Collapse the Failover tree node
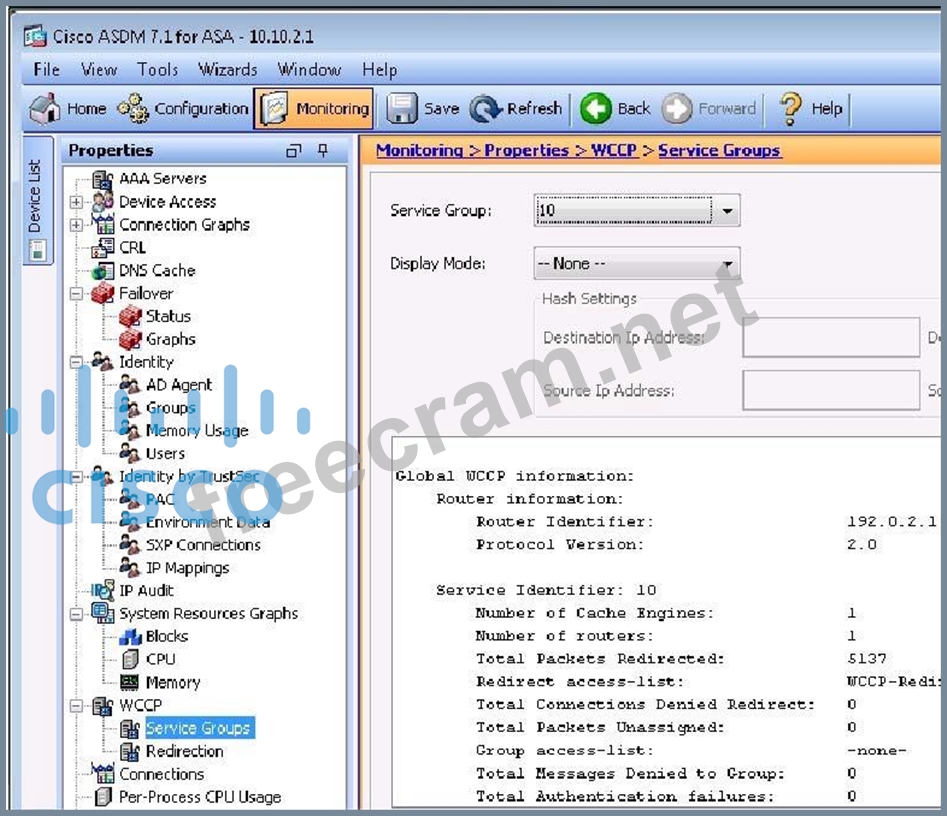 click(76, 294)
